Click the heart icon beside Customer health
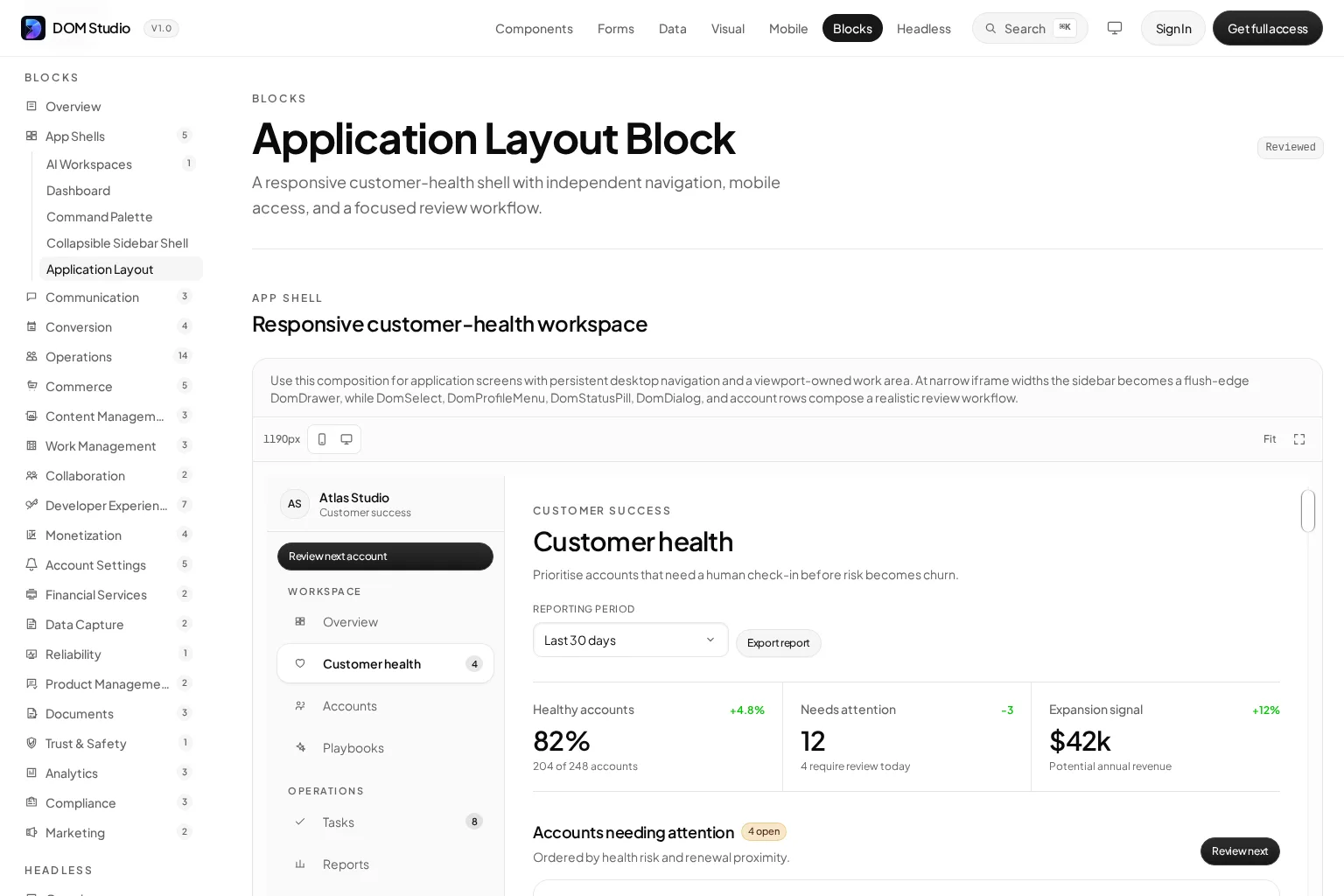The width and height of the screenshot is (1344, 896). pyautogui.click(x=300, y=663)
